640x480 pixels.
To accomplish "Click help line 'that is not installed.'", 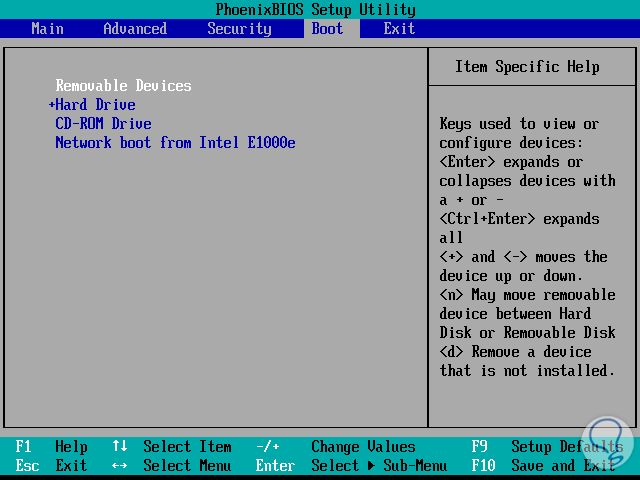I will [527, 371].
